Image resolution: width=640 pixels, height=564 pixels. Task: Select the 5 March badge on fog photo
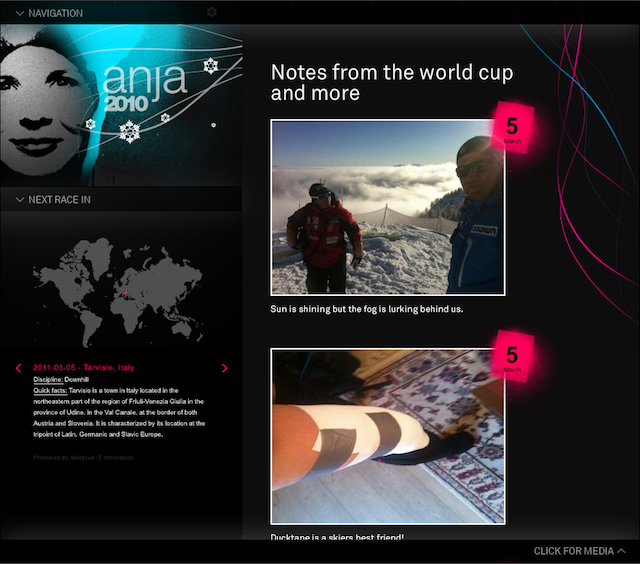click(x=512, y=129)
